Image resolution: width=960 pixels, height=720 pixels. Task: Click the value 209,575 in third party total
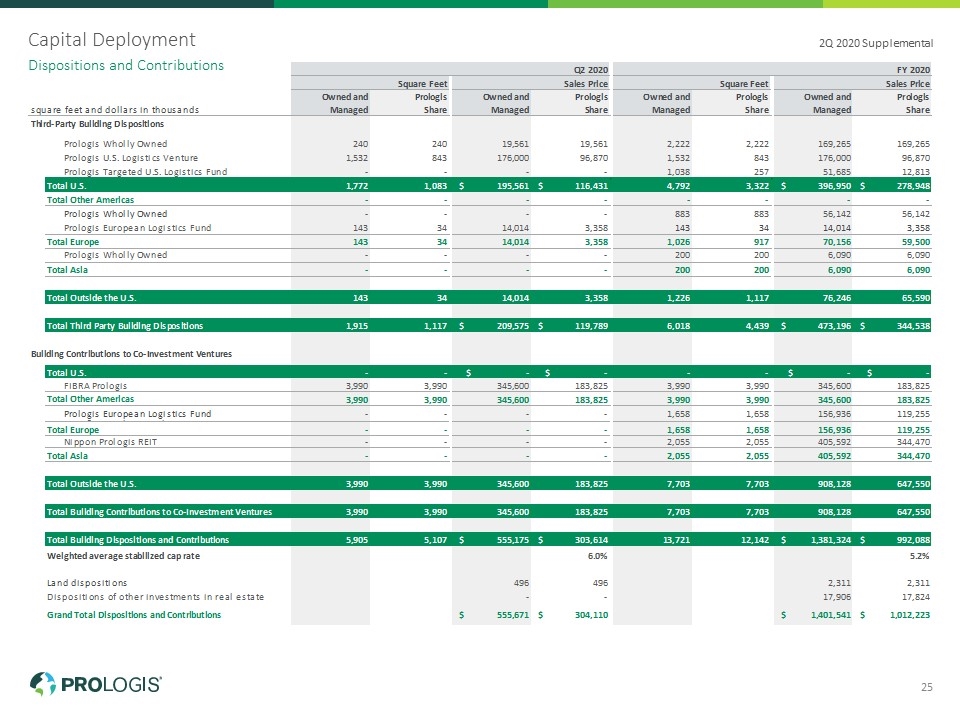pyautogui.click(x=512, y=326)
